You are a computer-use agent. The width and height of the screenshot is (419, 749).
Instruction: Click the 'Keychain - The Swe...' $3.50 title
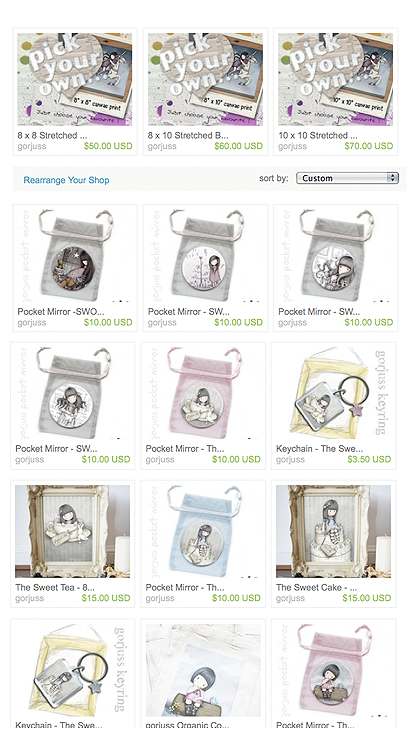tap(319, 449)
